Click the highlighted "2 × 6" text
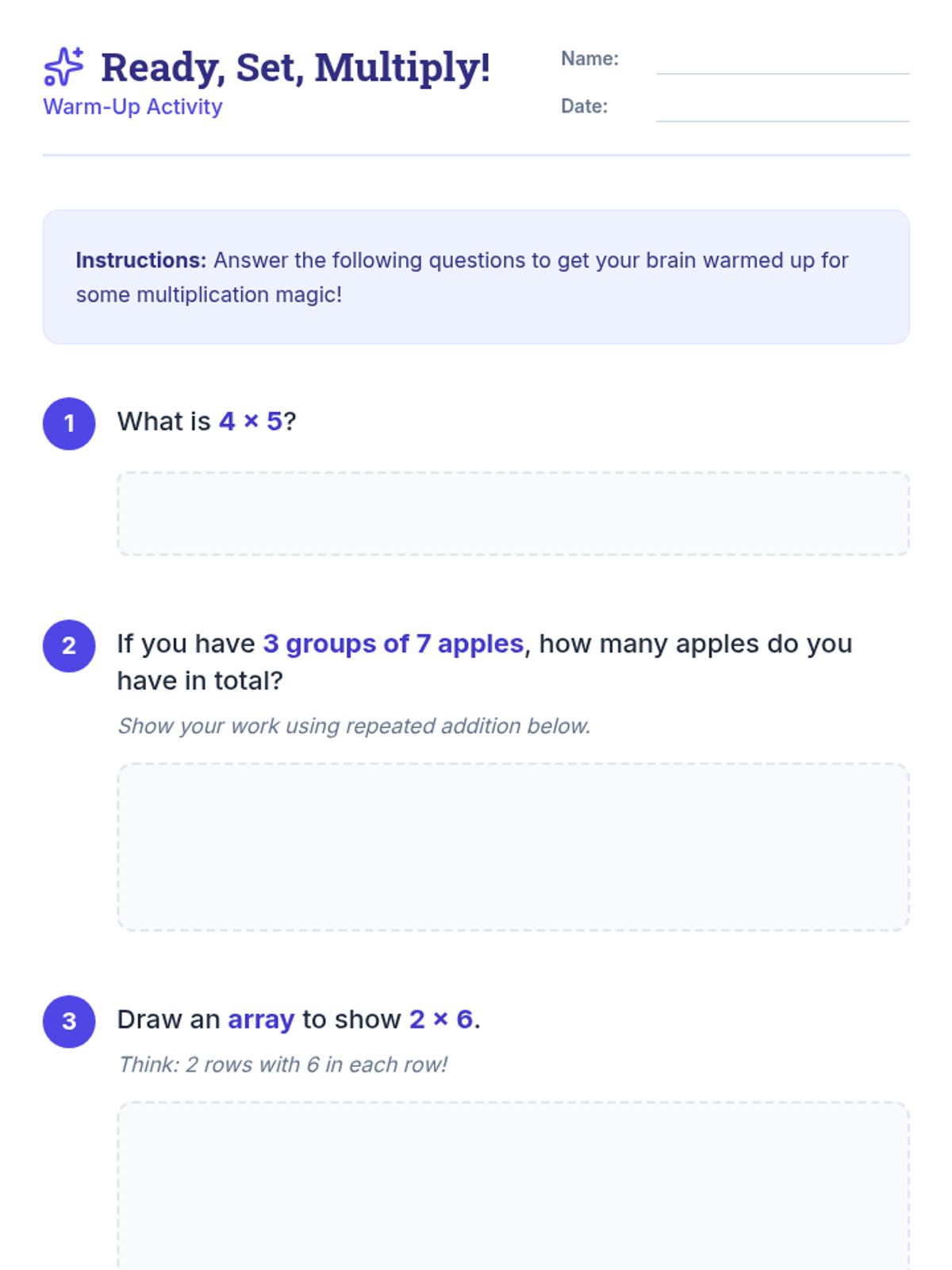Image resolution: width=952 pixels, height=1270 pixels. coord(441,1019)
